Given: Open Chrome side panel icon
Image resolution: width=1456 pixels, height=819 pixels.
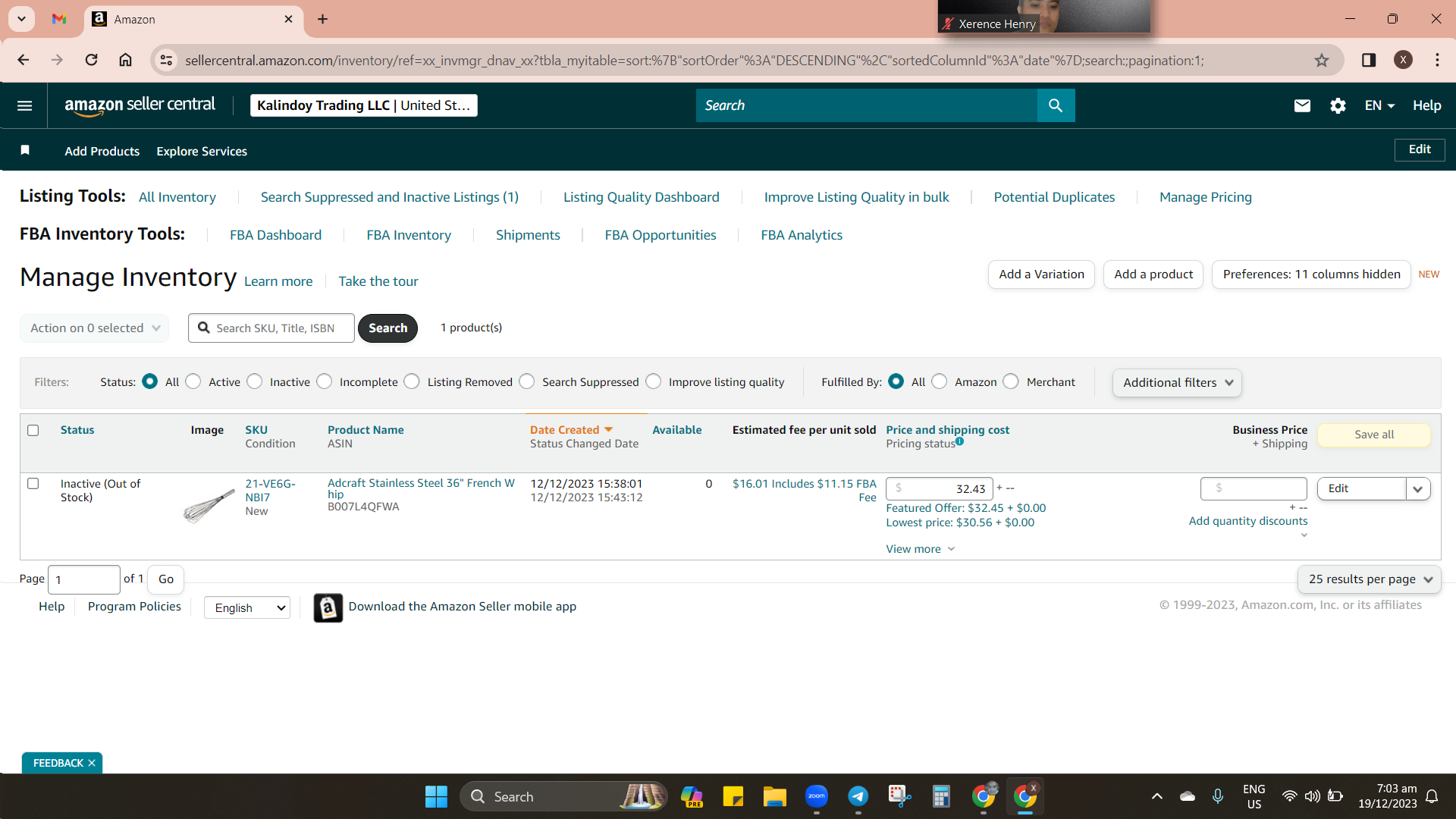Looking at the screenshot, I should (1369, 60).
